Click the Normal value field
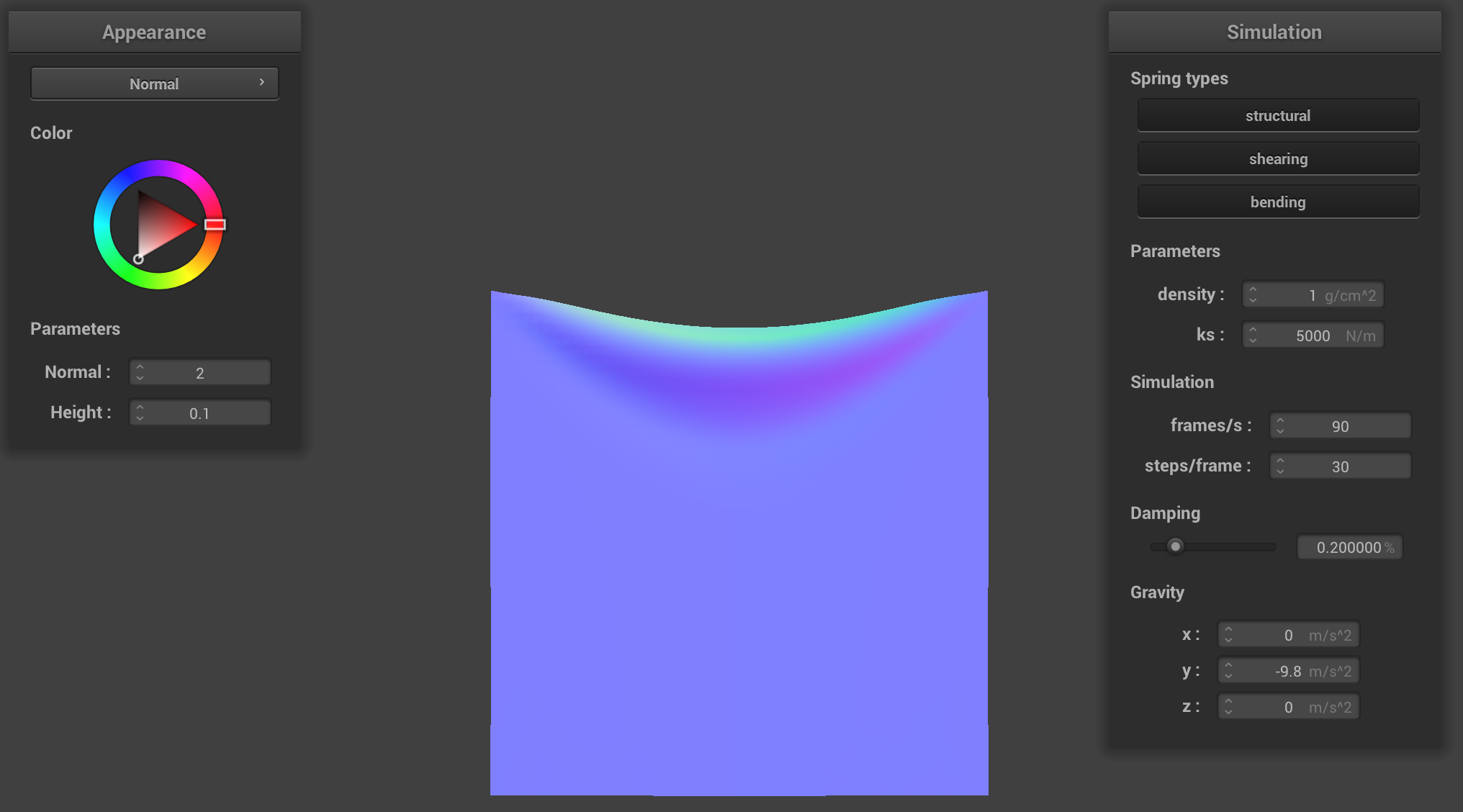 (x=200, y=373)
